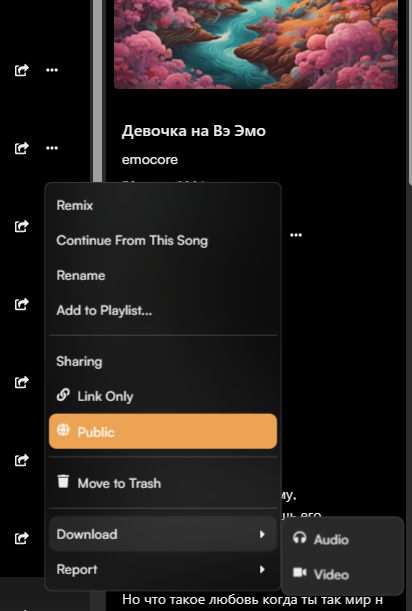
Task: Click the camera icon for Video download
Action: pos(299,573)
